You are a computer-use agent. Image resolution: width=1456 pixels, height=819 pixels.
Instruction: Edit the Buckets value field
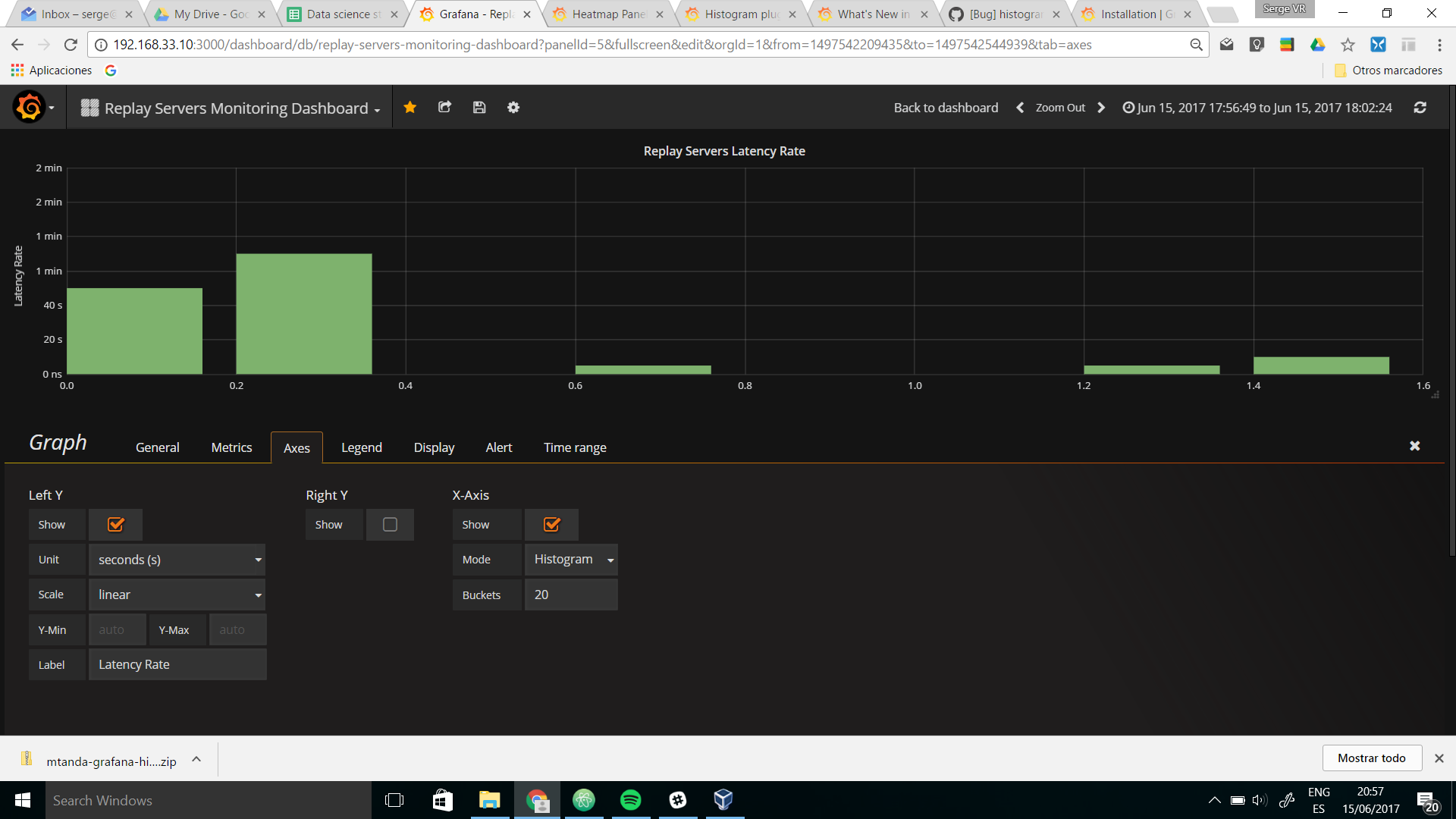pyautogui.click(x=571, y=595)
